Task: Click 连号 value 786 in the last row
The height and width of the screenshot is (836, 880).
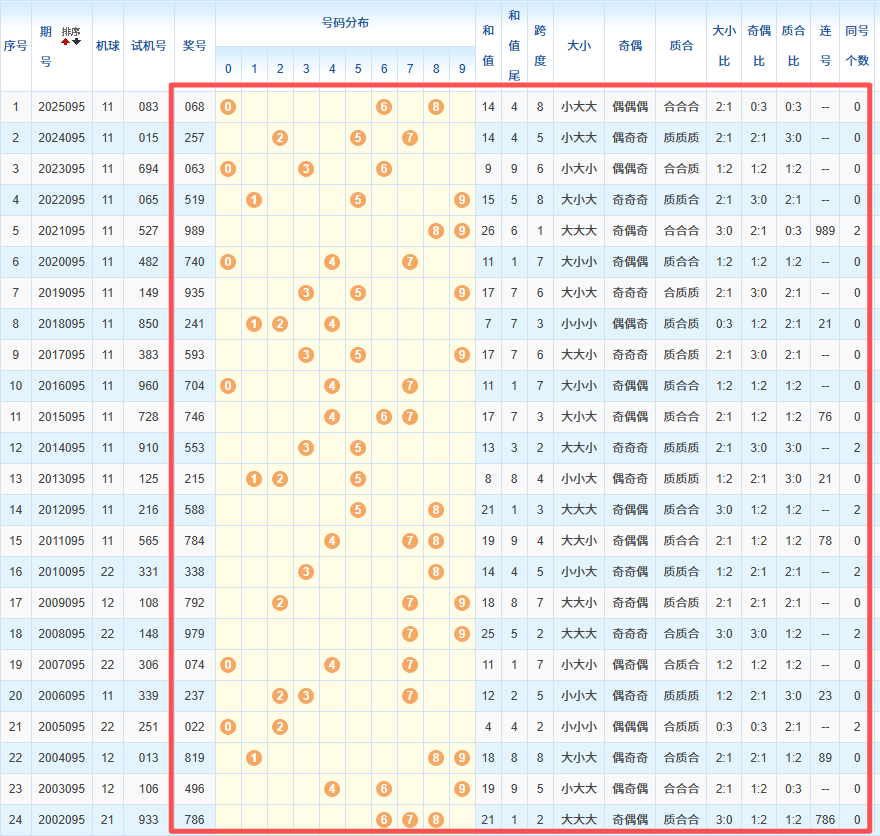Action: (826, 819)
